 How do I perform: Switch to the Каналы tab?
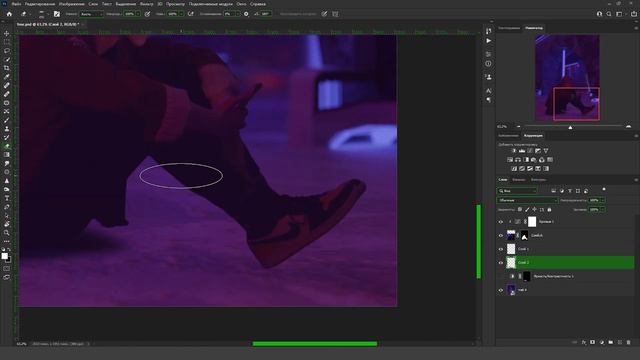pyautogui.click(x=519, y=180)
